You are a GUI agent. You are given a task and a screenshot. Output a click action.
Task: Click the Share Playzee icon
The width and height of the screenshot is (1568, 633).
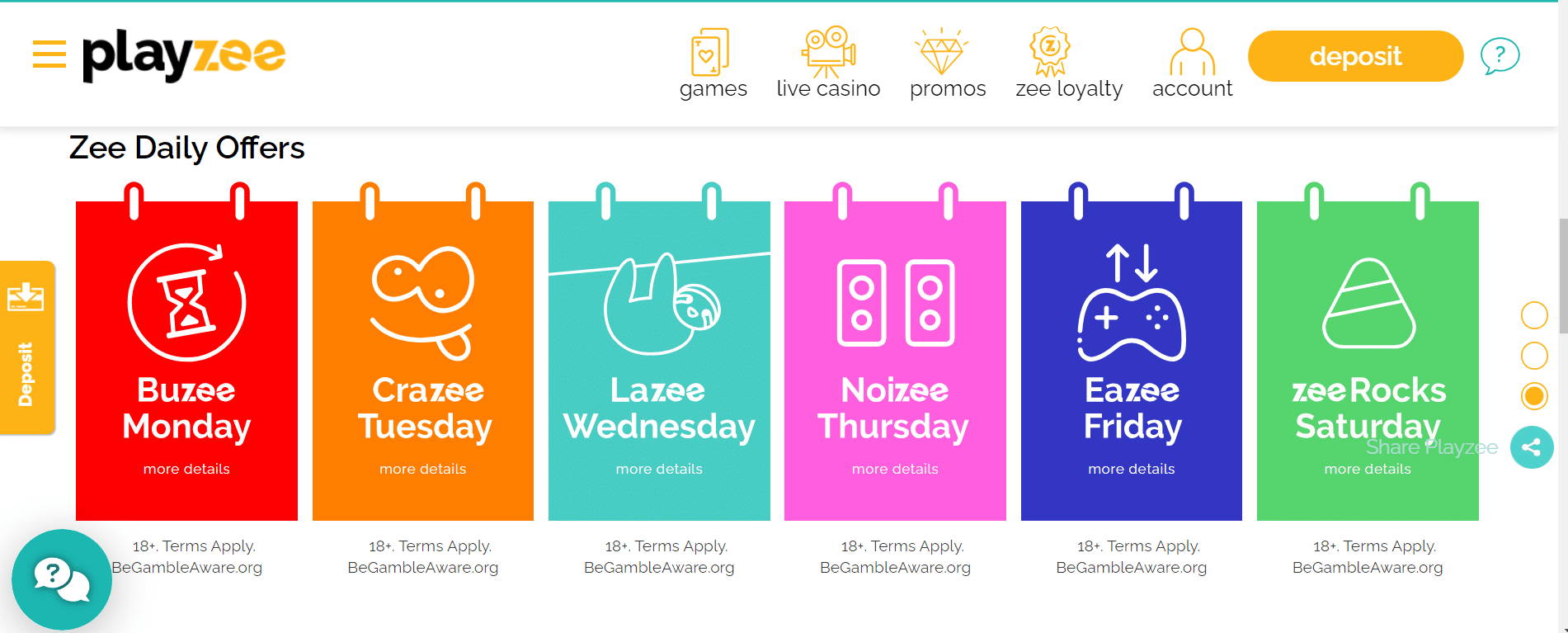pyautogui.click(x=1532, y=447)
